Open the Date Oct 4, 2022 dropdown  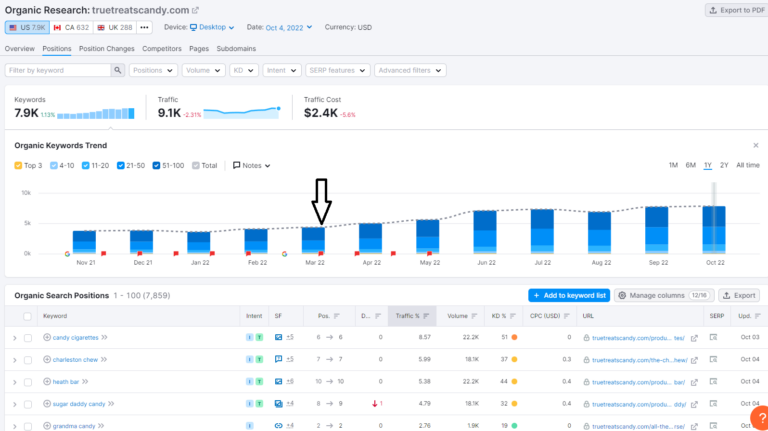pyautogui.click(x=289, y=28)
